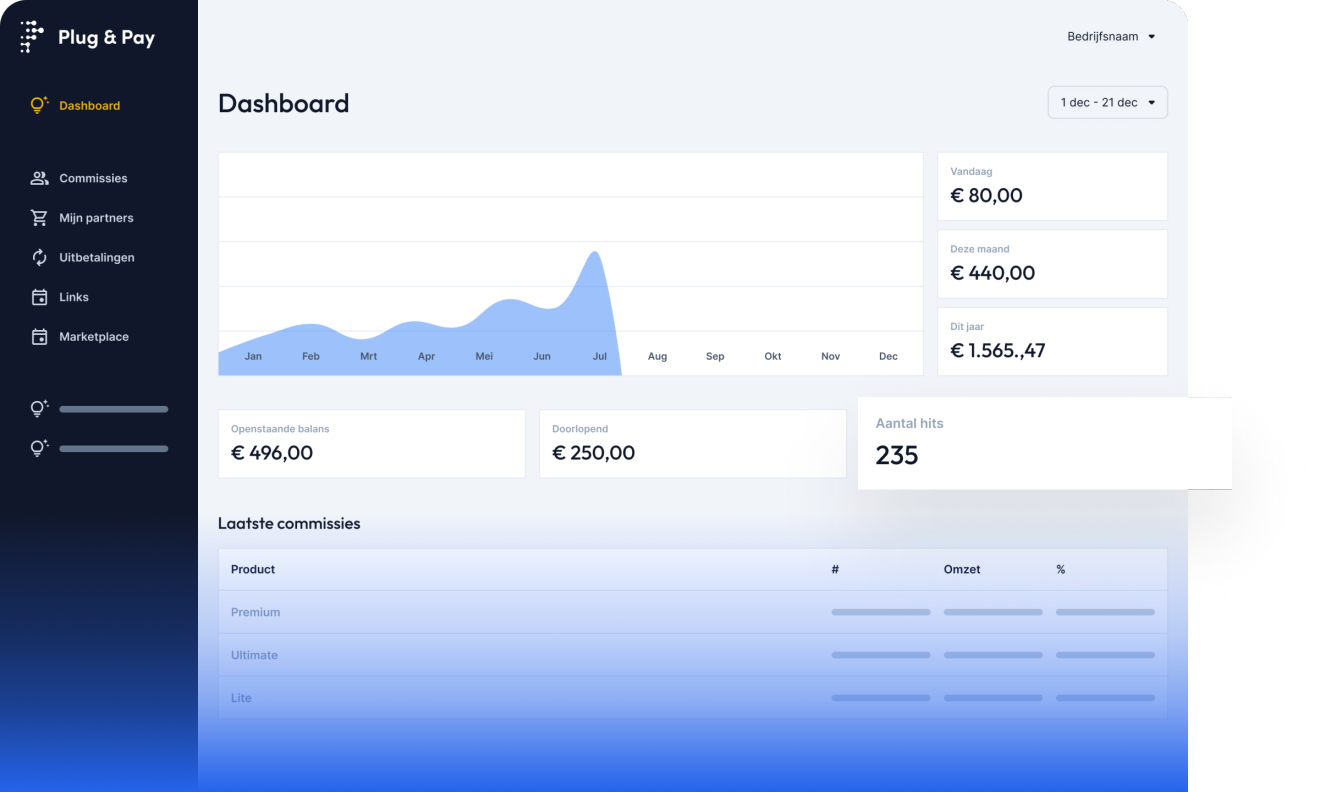Viewport: 1320px width, 792px height.
Task: Click the Mrt label on chart axis
Action: coord(369,356)
